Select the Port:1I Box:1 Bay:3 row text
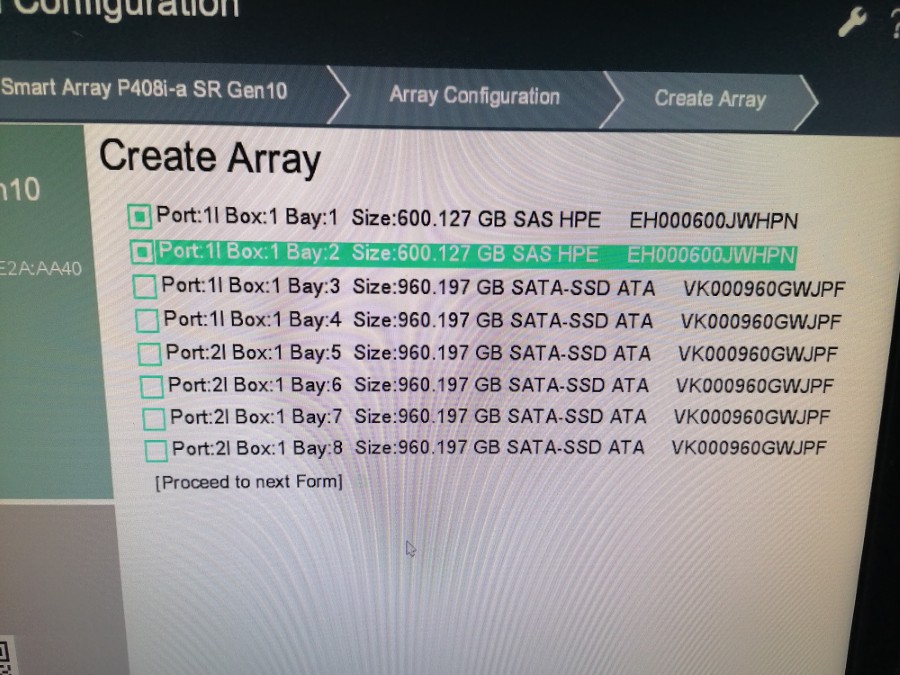900x675 pixels. pyautogui.click(x=503, y=286)
